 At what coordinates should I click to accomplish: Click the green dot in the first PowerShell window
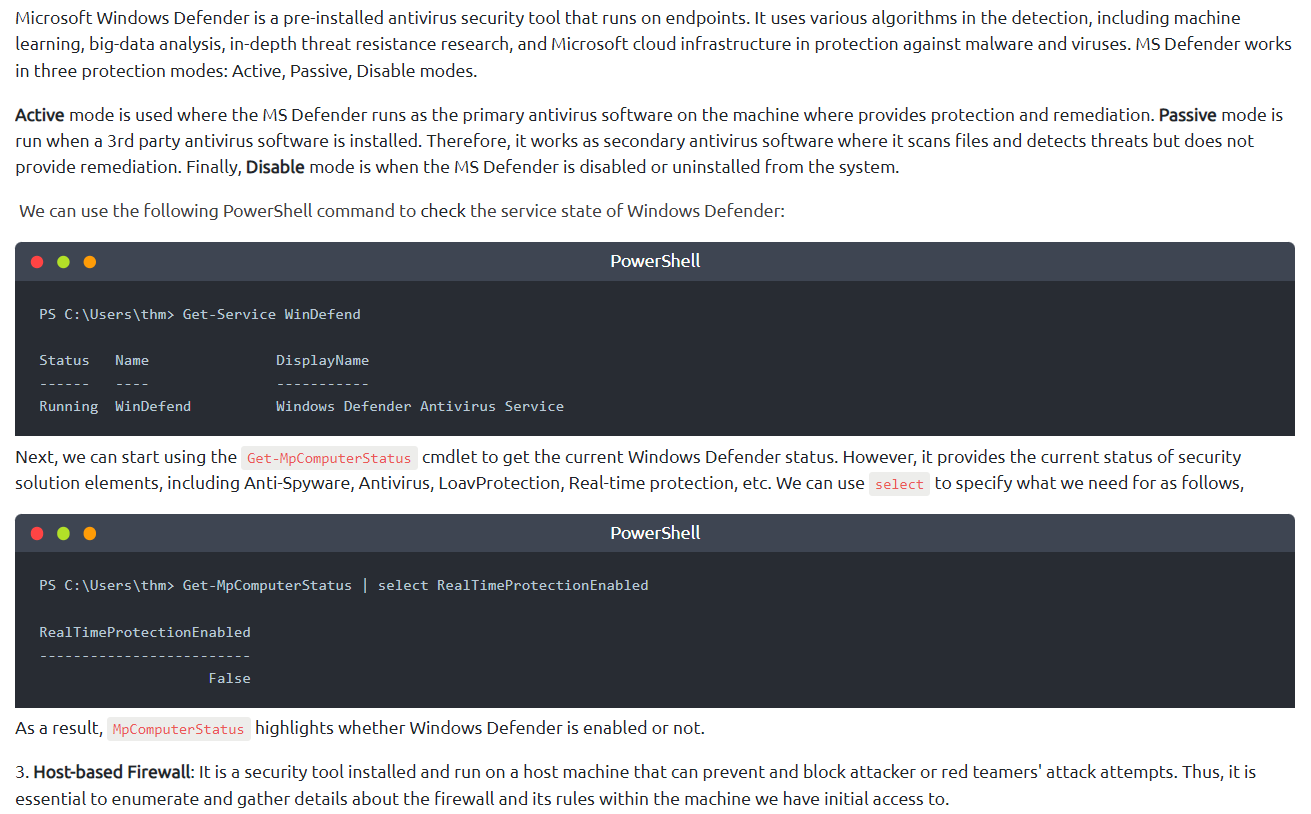coord(63,262)
